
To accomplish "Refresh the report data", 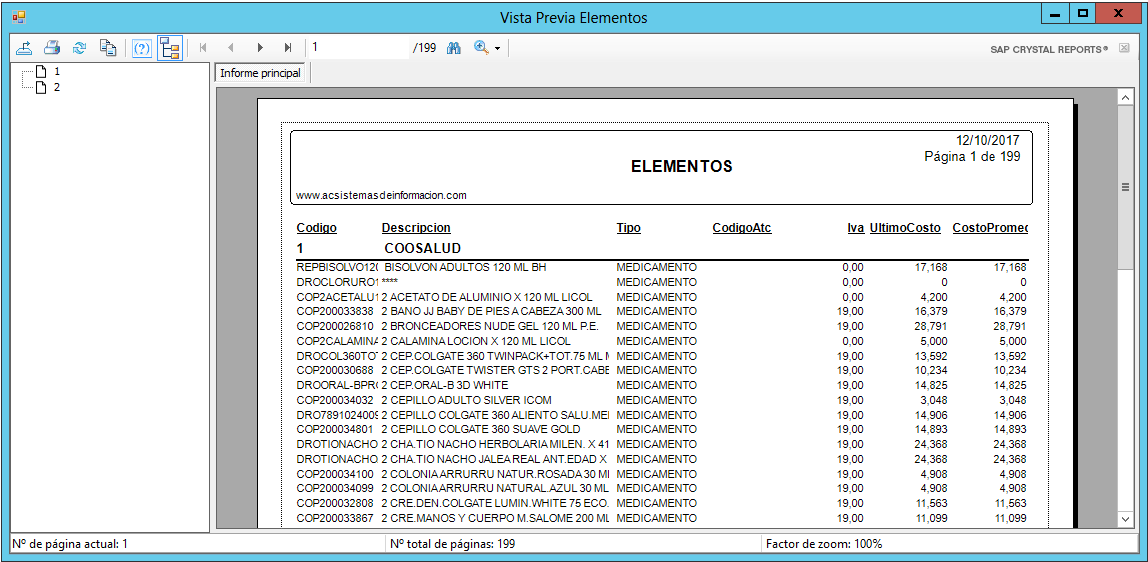I will [x=80, y=48].
